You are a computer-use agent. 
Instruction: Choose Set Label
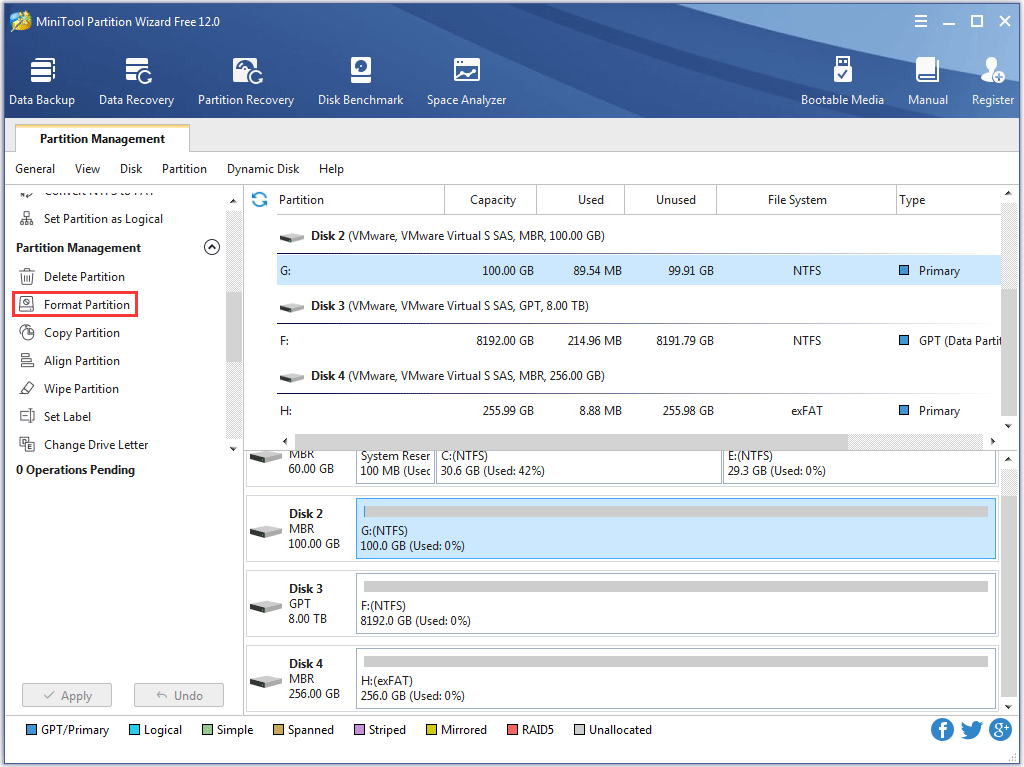(x=55, y=416)
